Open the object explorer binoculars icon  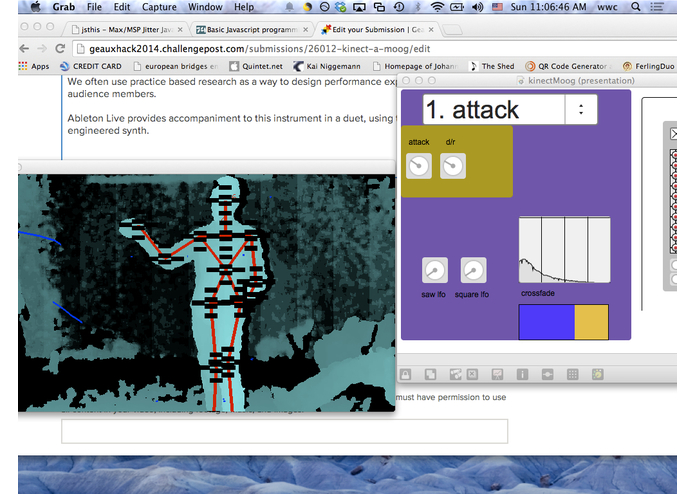[455, 375]
